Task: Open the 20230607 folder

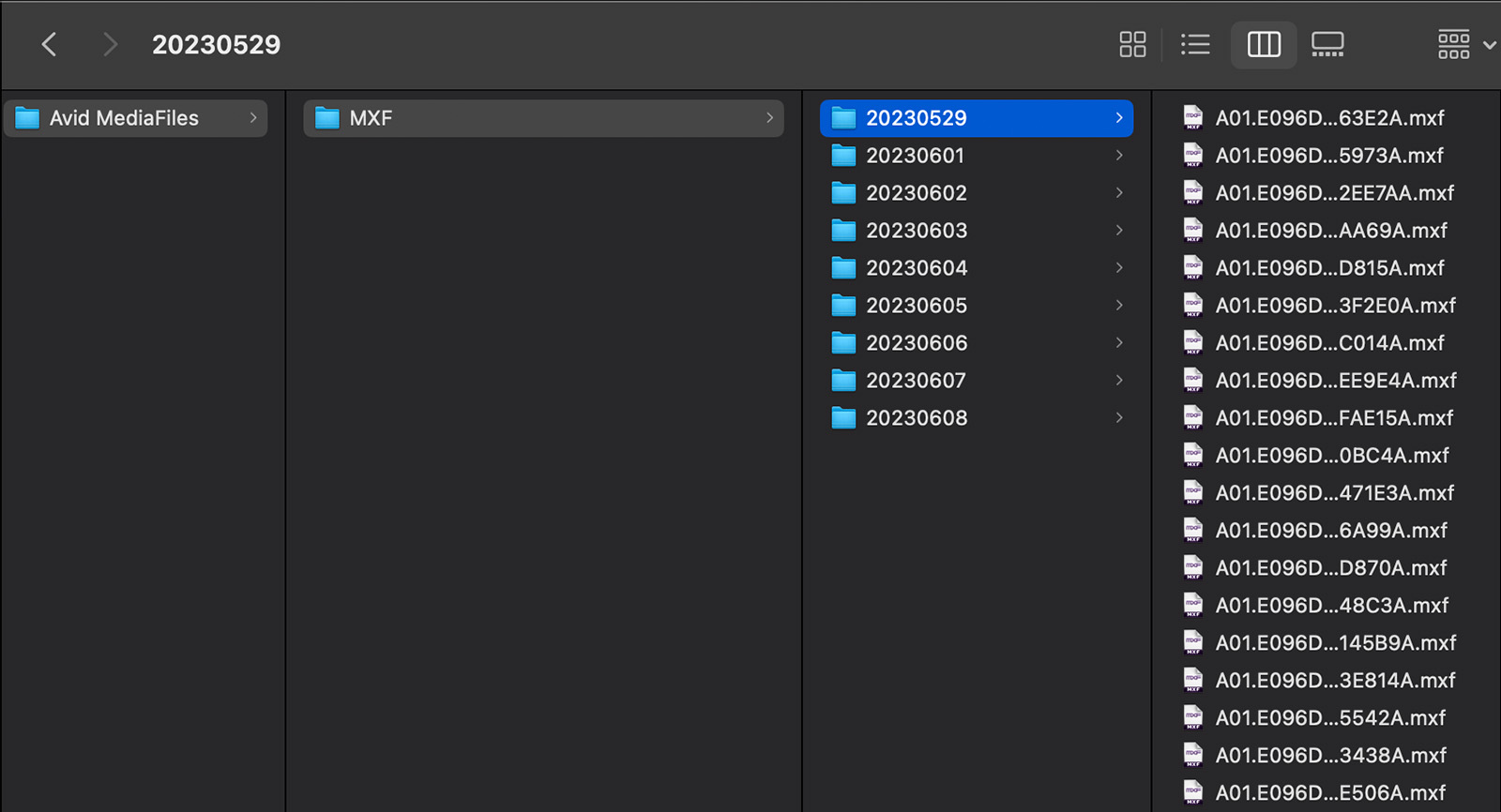Action: tap(977, 381)
